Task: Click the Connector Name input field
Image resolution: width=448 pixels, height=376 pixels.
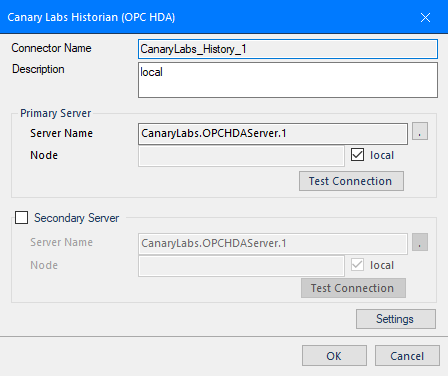Action: coord(288,49)
